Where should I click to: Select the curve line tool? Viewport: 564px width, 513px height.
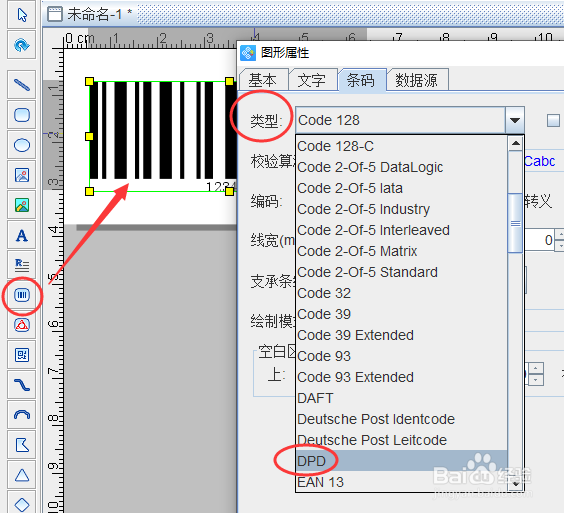click(x=22, y=385)
